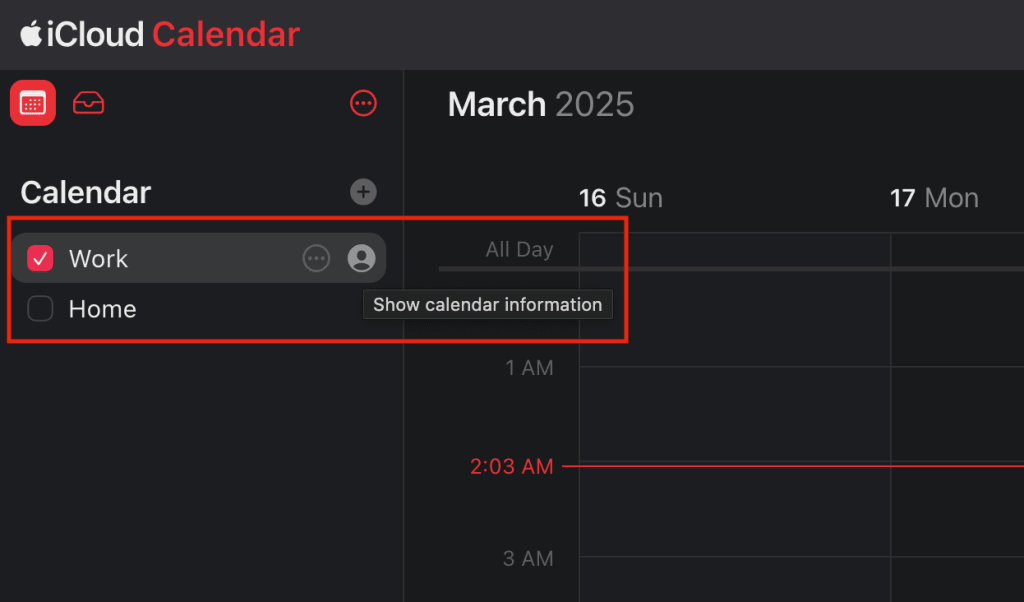The width and height of the screenshot is (1024, 602).
Task: Add a new calendar with the plus icon
Action: [x=363, y=192]
